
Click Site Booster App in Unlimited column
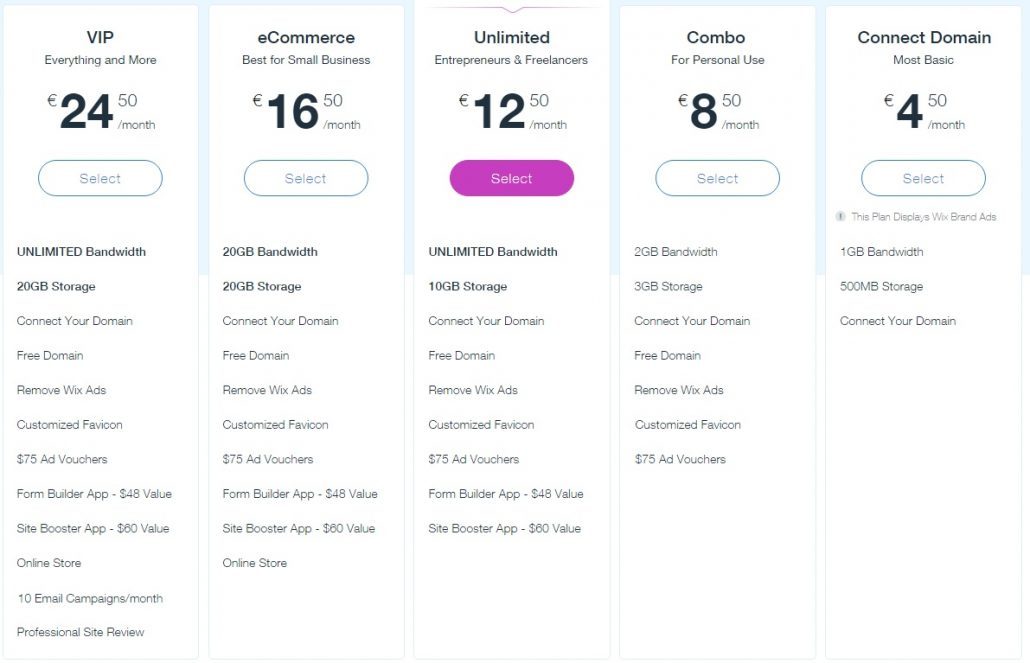[504, 528]
